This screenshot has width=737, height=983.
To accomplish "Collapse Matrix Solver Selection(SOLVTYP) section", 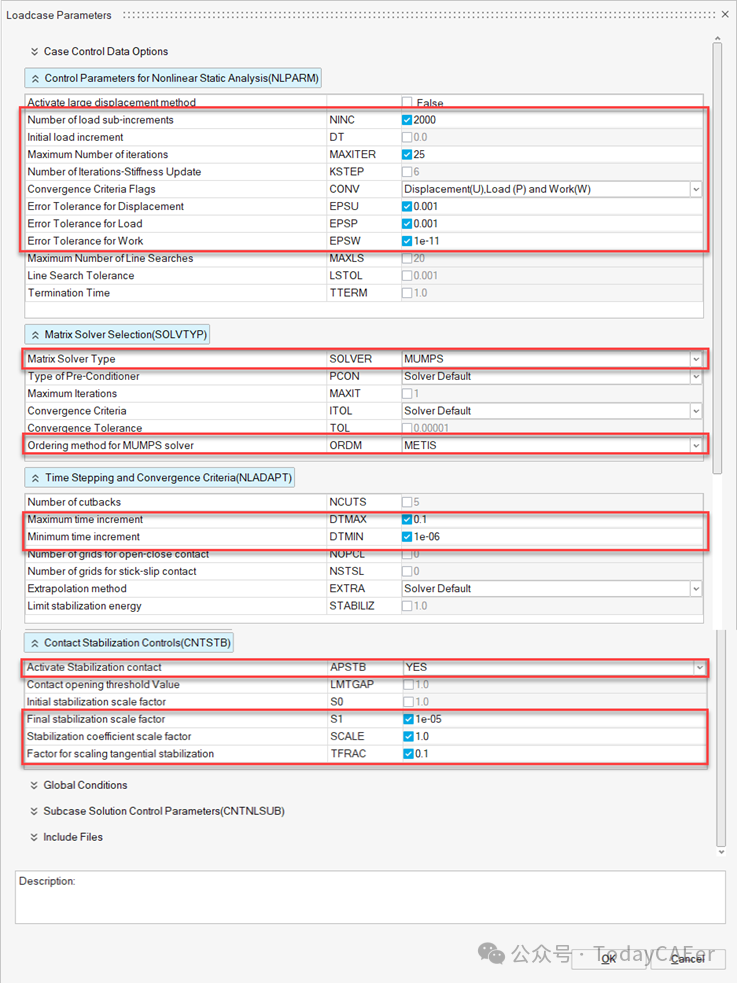I will click(117, 335).
